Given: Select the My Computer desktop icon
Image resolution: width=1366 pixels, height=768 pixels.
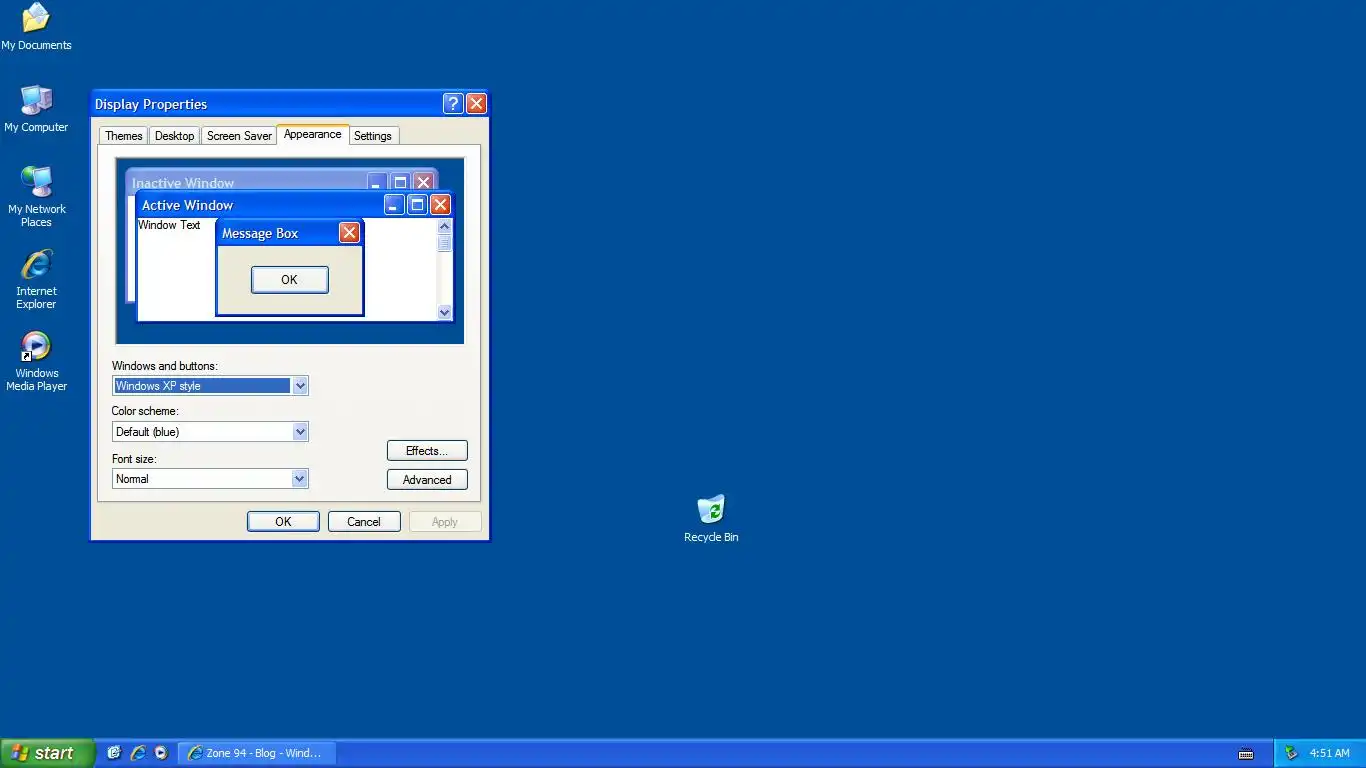Looking at the screenshot, I should pyautogui.click(x=36, y=109).
